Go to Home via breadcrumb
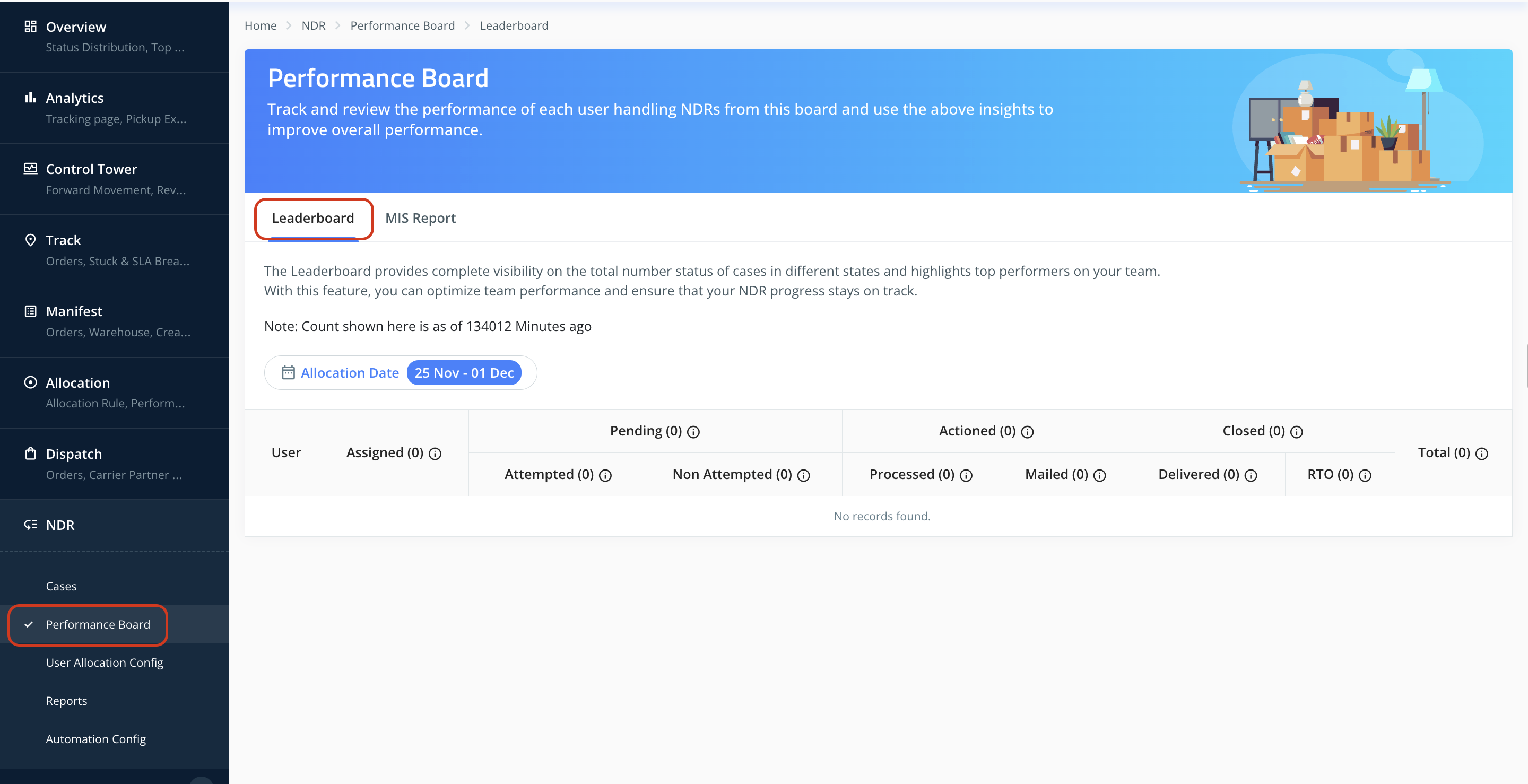The image size is (1528, 784). 261,25
